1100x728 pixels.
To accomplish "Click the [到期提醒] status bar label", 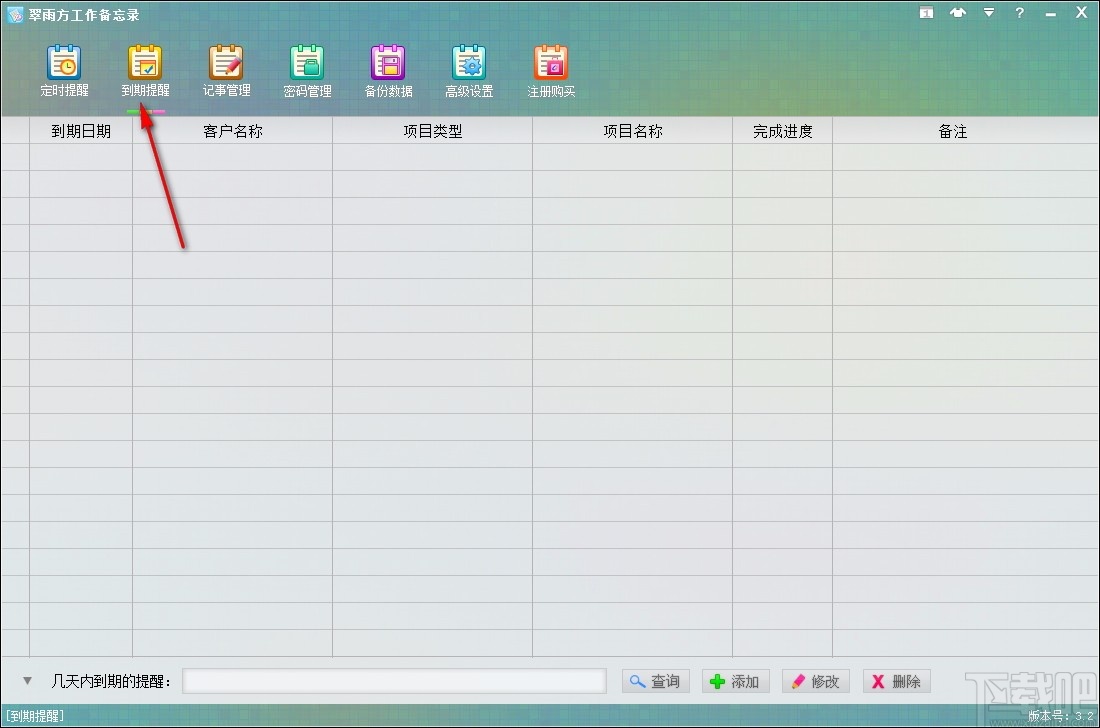I will click(34, 715).
